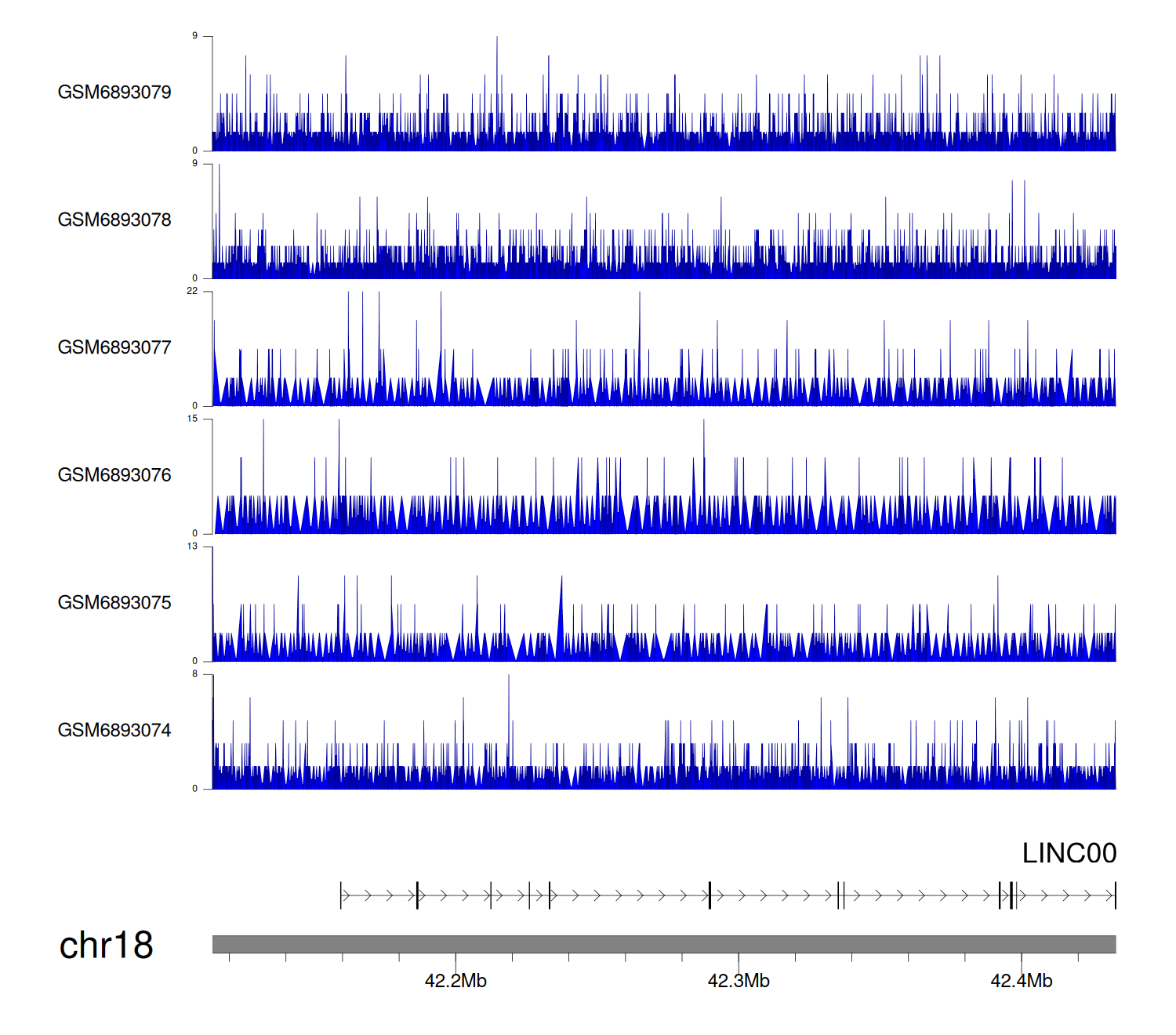This screenshot has width=1176, height=1035.
Task: Click the wide triangular peak in GSM6893075 track
Action: pos(561,619)
